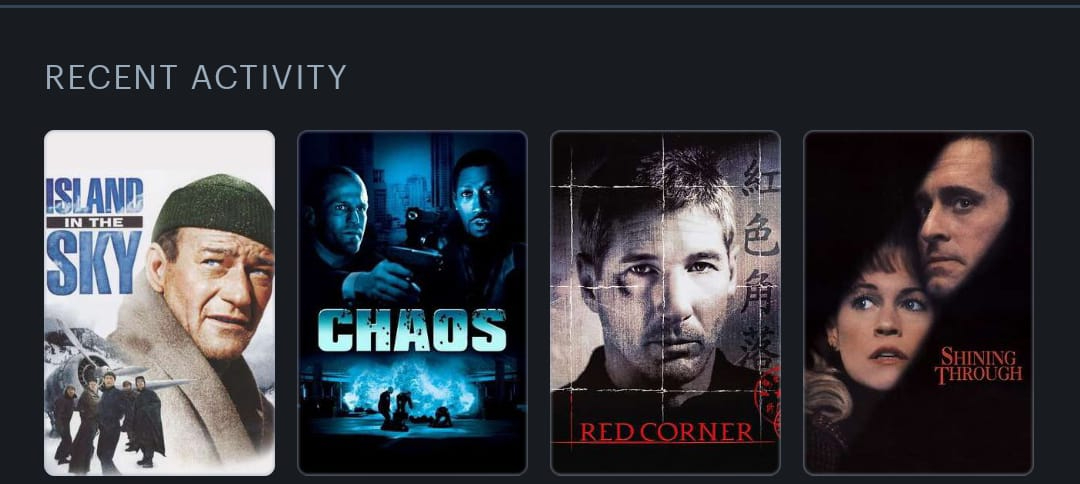Click the red RED CORNER title text

tap(666, 432)
